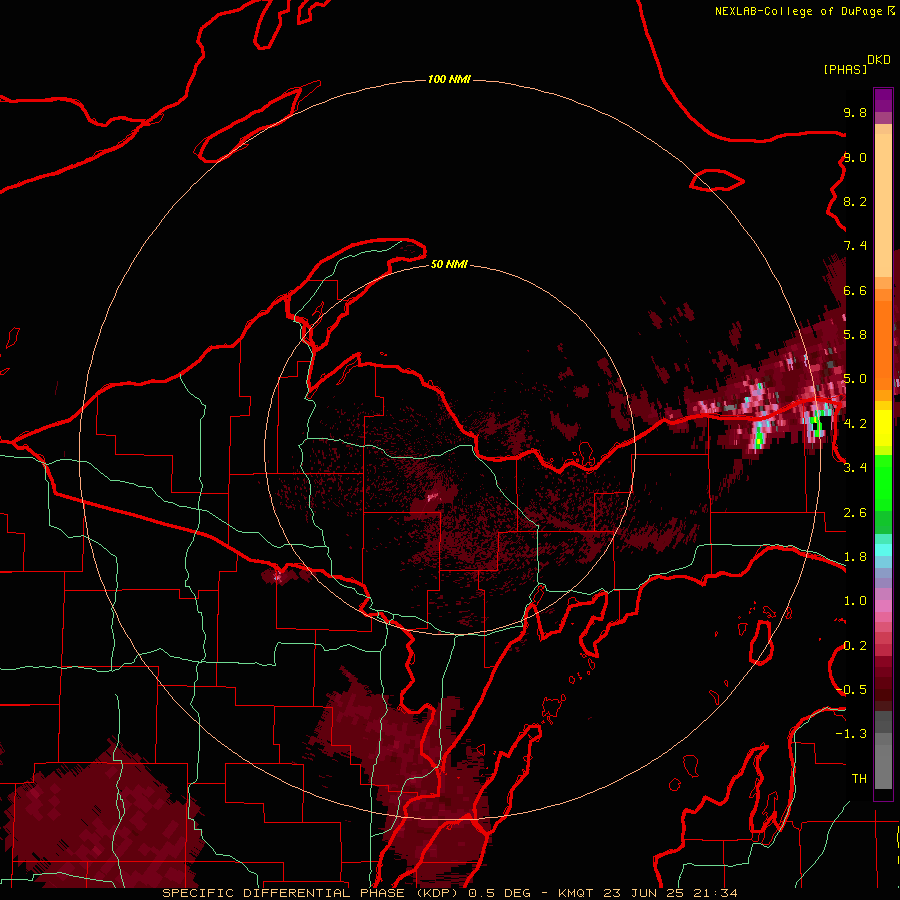Click the yellow segment of the color bar
This screenshot has height=900, width=900.
point(883,428)
